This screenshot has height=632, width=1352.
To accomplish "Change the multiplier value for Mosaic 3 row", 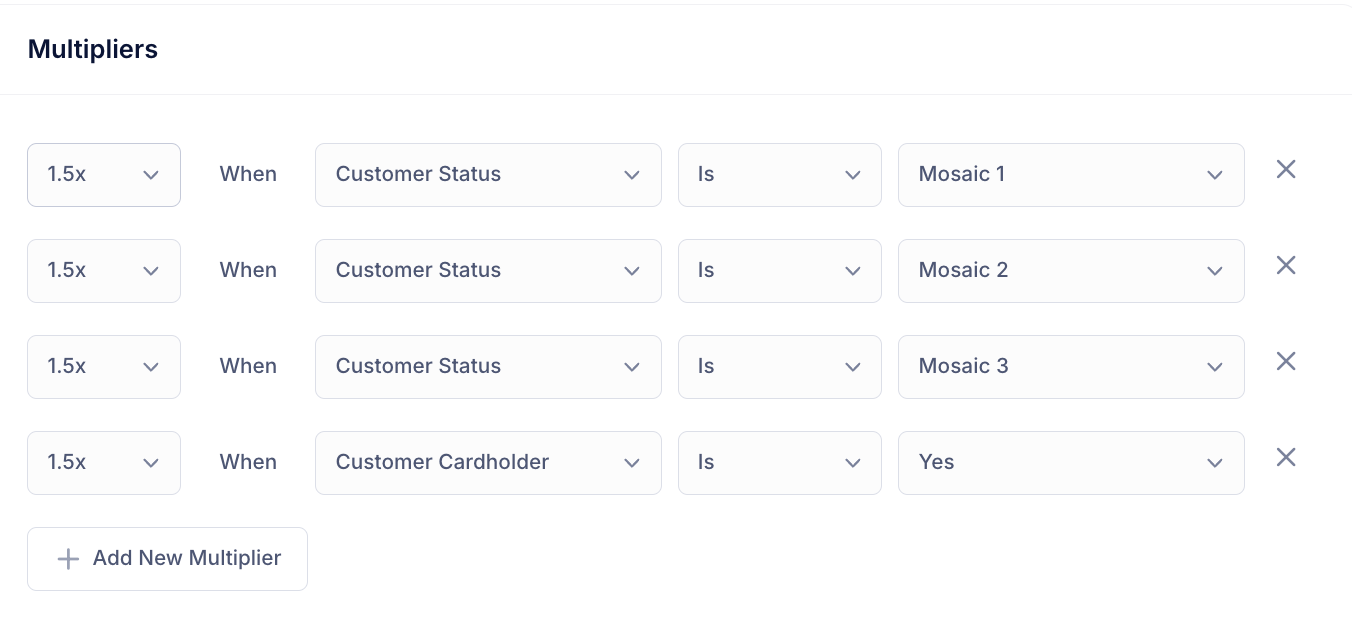I will (104, 367).
